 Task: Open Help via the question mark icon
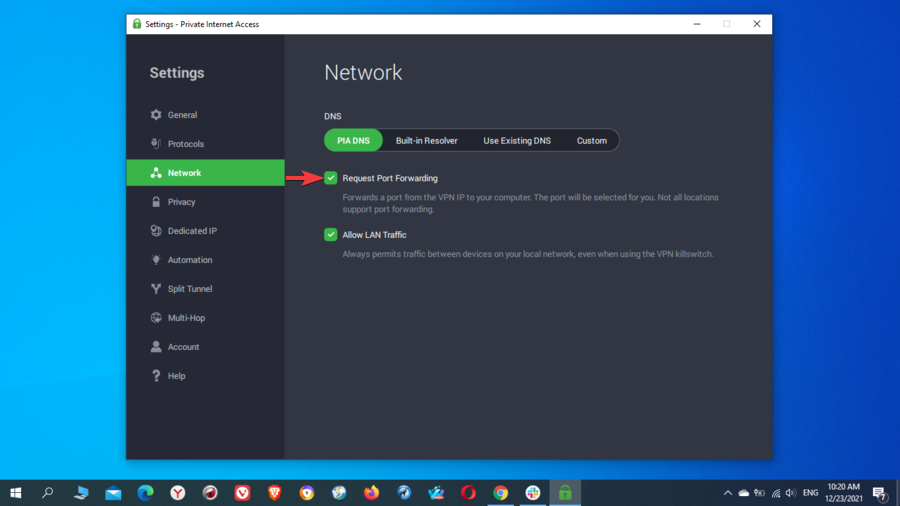(x=156, y=376)
